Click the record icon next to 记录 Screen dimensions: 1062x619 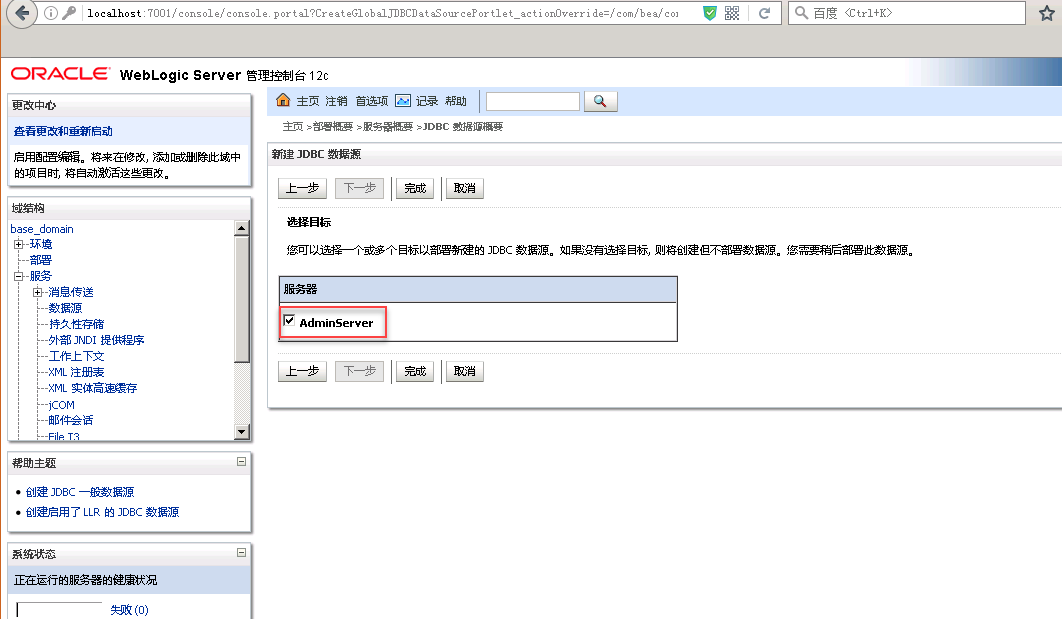tap(403, 101)
